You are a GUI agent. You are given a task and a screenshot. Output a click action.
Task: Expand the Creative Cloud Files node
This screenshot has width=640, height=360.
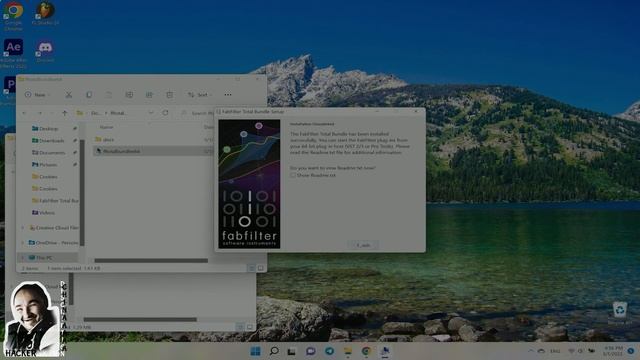23,228
